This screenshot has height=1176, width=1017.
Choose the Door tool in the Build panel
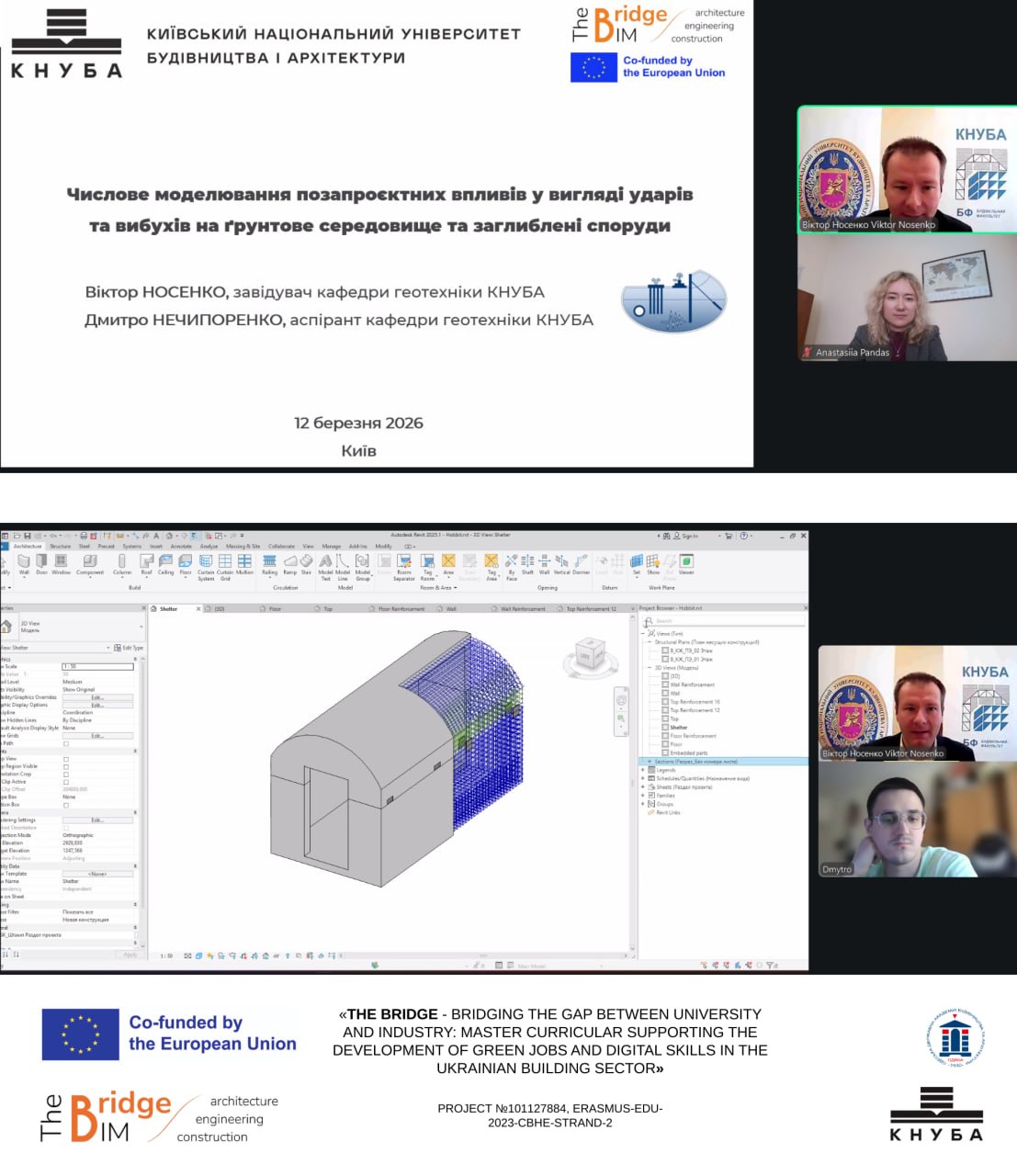41,564
